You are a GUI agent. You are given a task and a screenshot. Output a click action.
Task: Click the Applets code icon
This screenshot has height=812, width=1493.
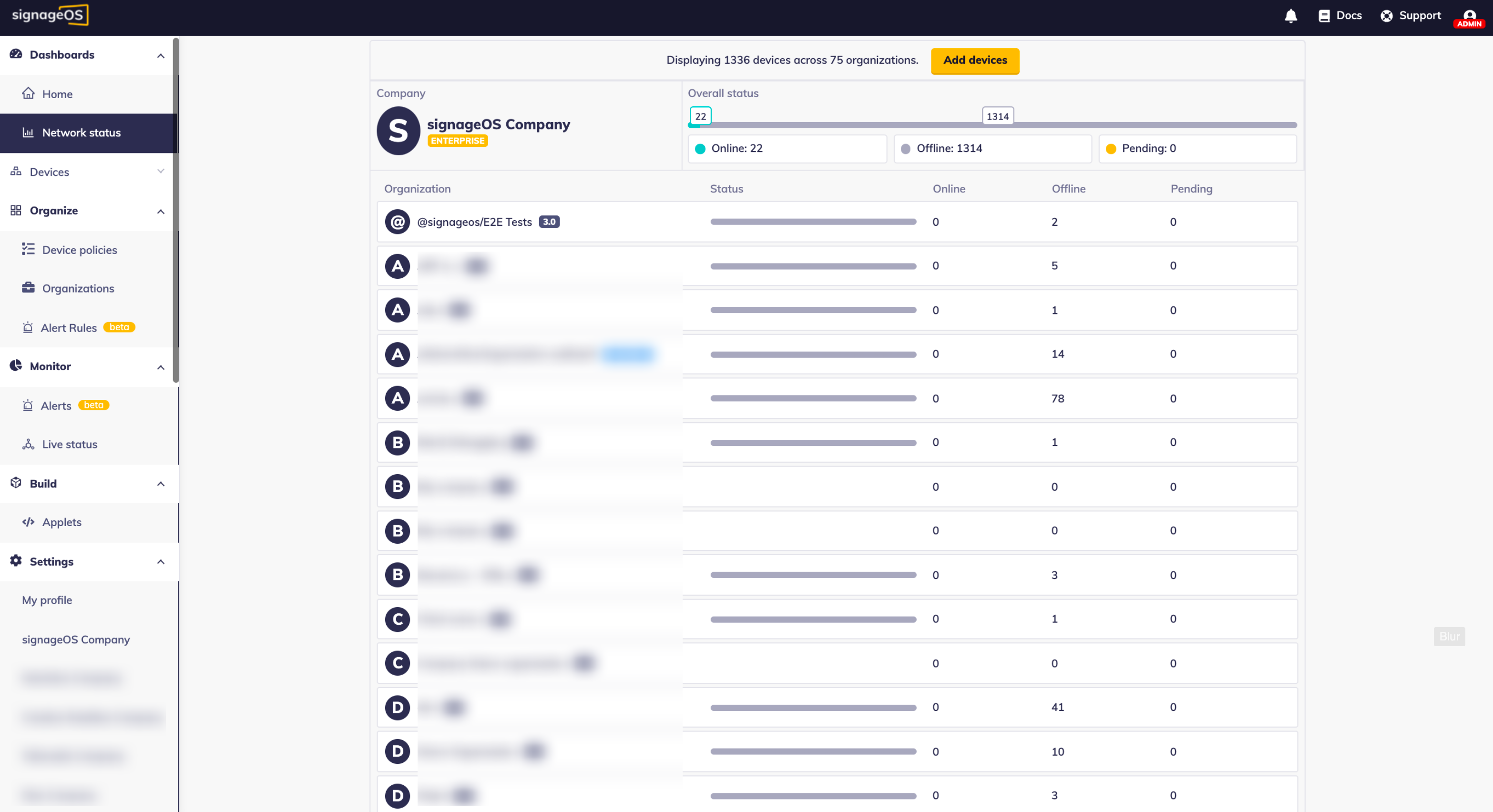point(28,522)
